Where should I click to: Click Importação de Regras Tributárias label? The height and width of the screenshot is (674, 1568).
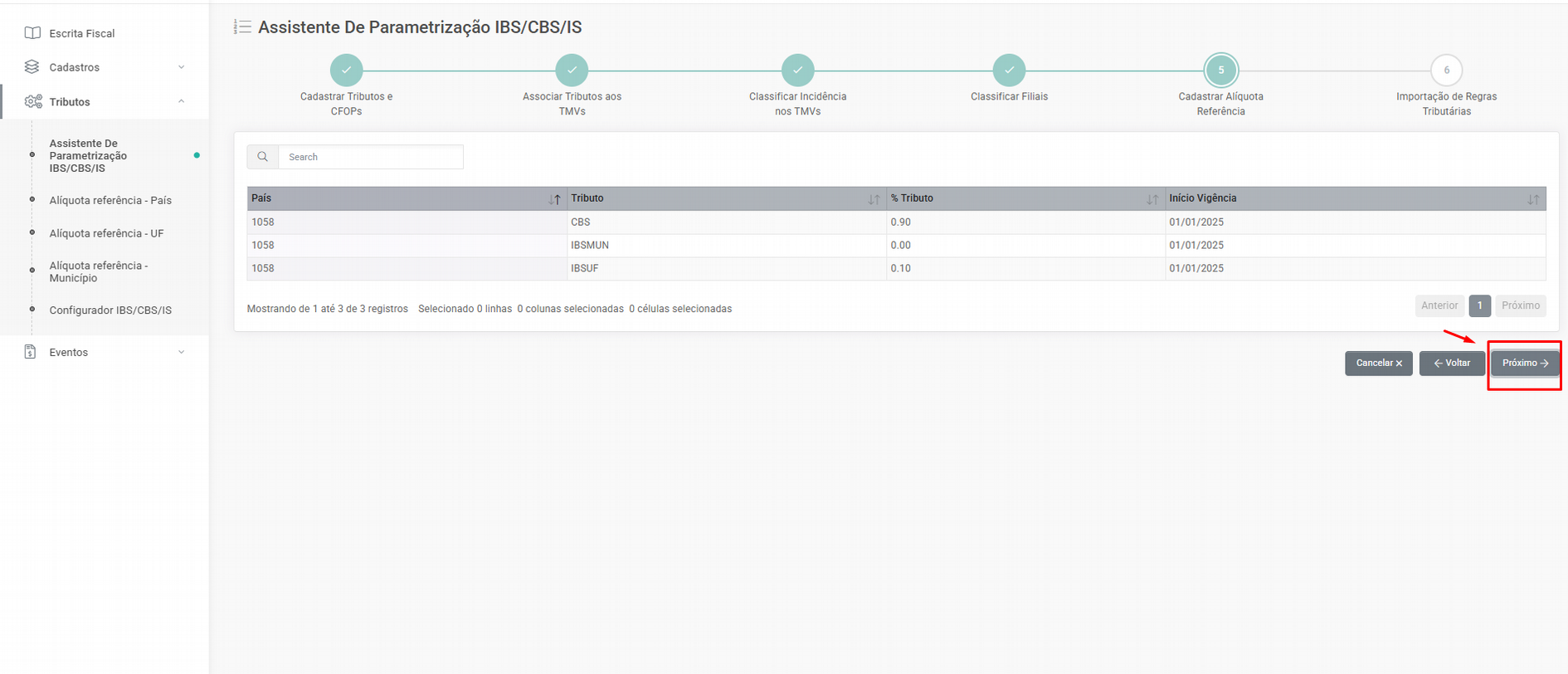(1447, 104)
